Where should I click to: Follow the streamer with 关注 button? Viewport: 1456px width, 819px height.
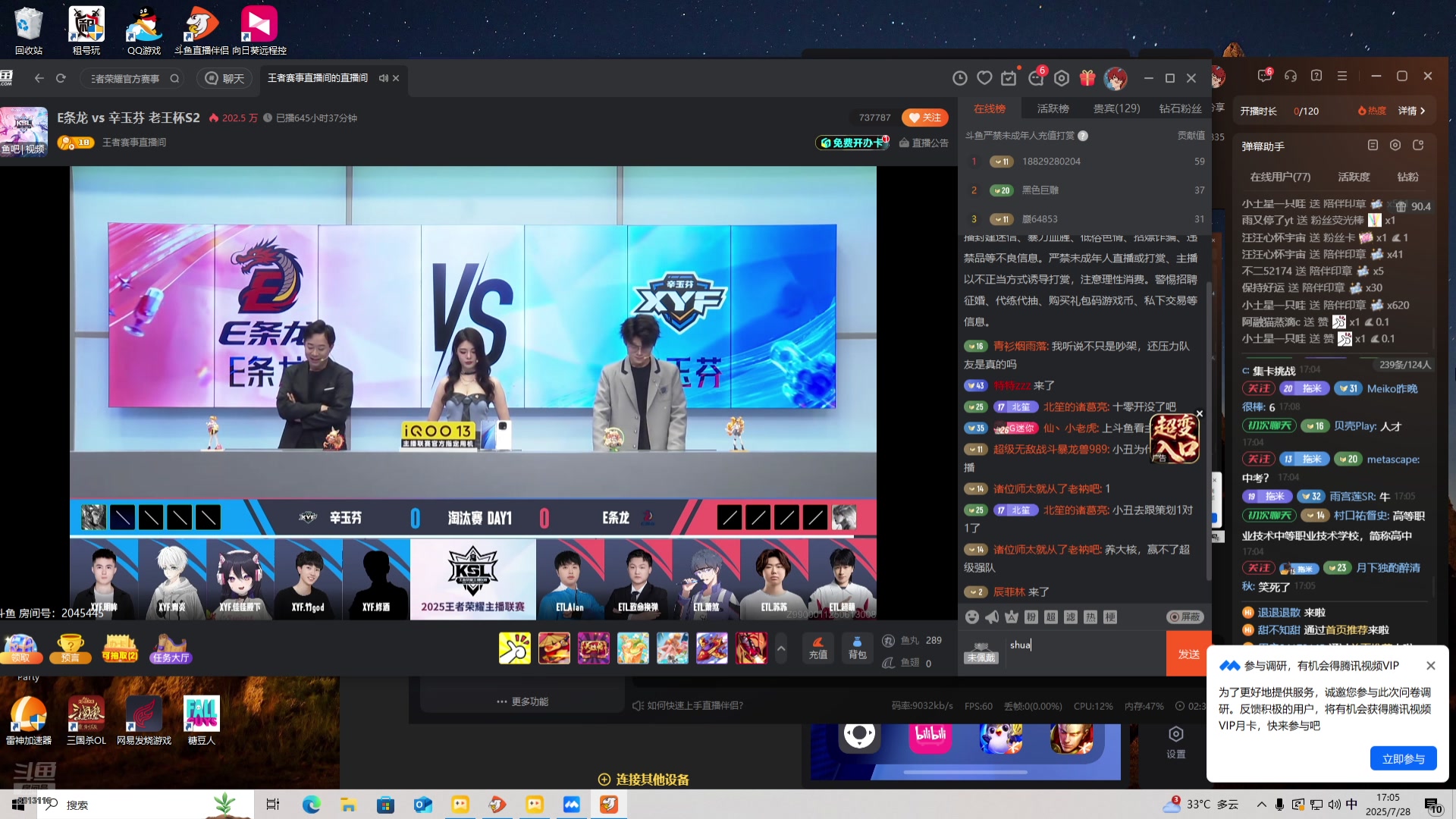click(x=925, y=118)
